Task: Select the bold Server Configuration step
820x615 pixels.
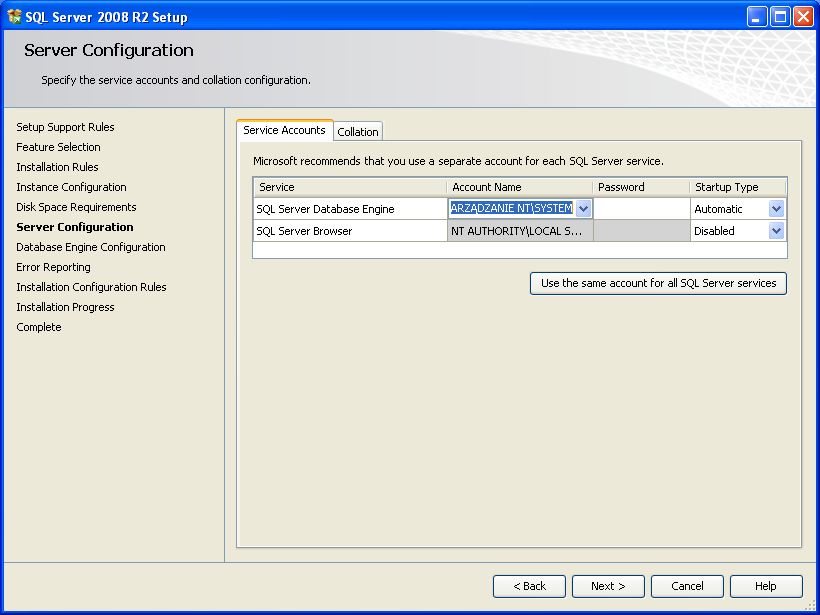Action: pyautogui.click(x=75, y=227)
